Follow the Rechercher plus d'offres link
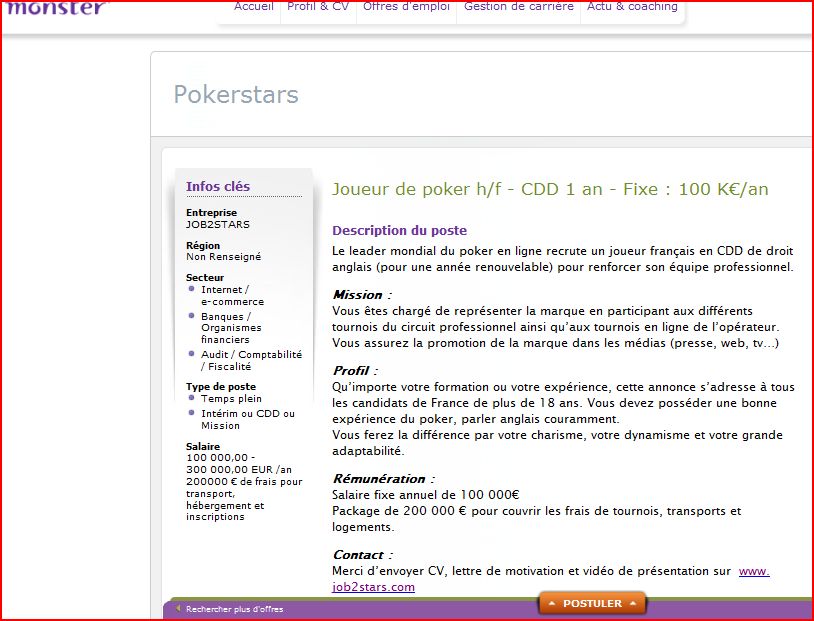The width and height of the screenshot is (814, 621). coord(234,609)
